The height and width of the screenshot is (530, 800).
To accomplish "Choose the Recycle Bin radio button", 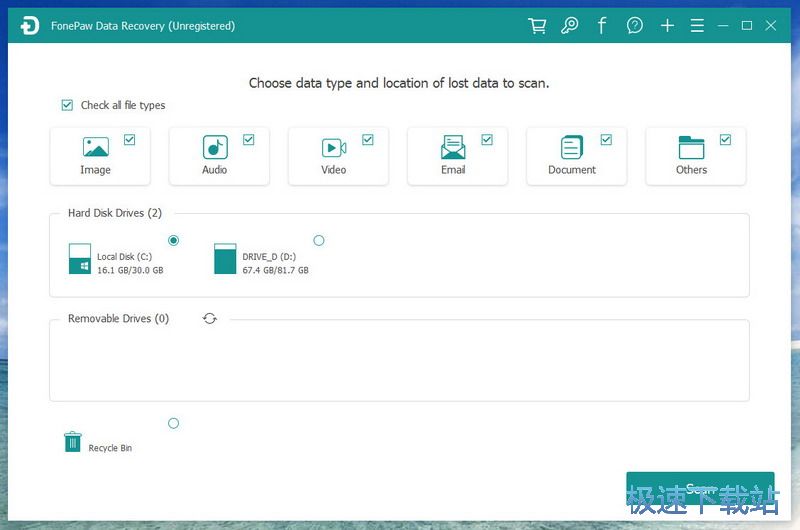I will pos(174,424).
